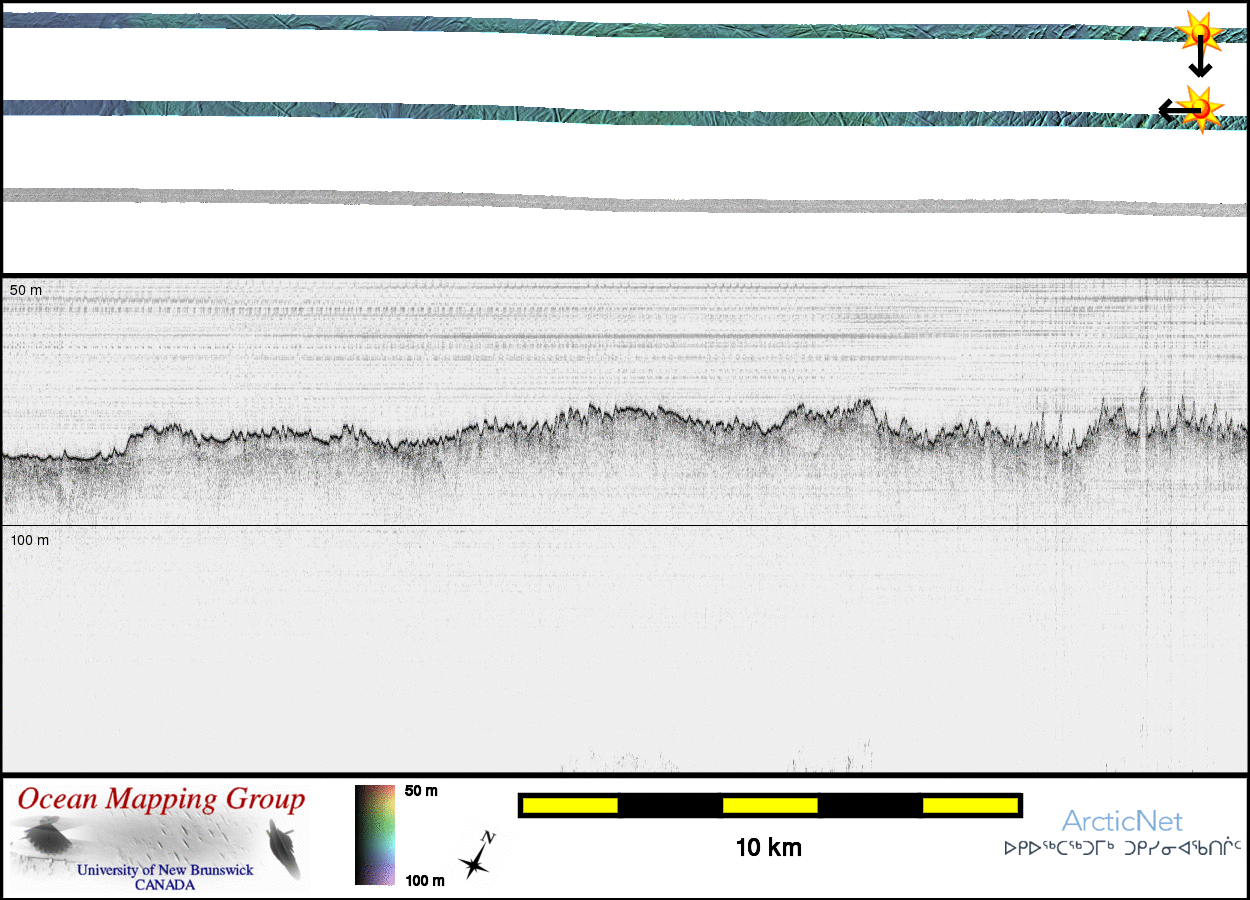Click the Ocean Mapping Group title
The height and width of the screenshot is (900, 1250).
(161, 800)
